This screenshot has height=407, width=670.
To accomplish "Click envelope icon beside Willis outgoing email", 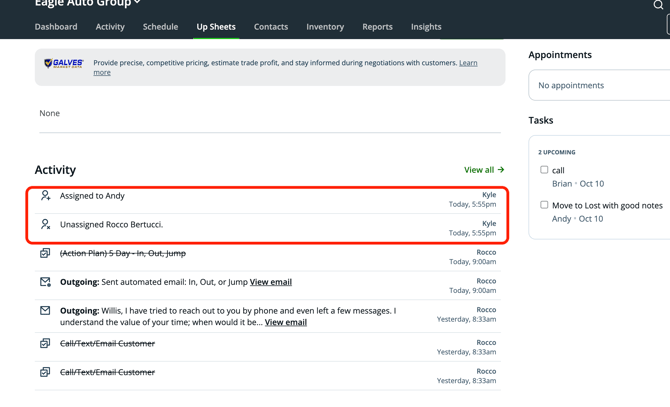I will [x=45, y=310].
